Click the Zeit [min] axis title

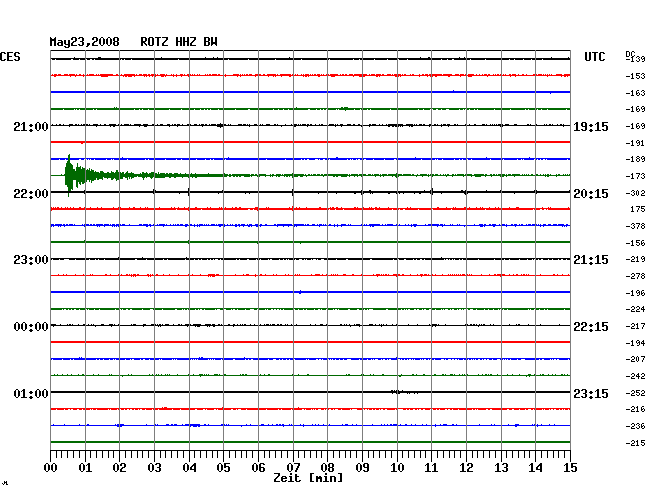tap(308, 478)
